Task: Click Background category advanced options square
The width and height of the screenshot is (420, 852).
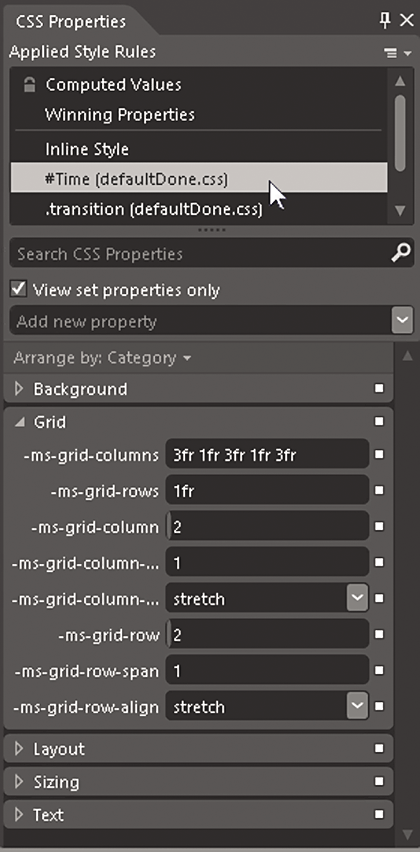Action: coord(379,389)
